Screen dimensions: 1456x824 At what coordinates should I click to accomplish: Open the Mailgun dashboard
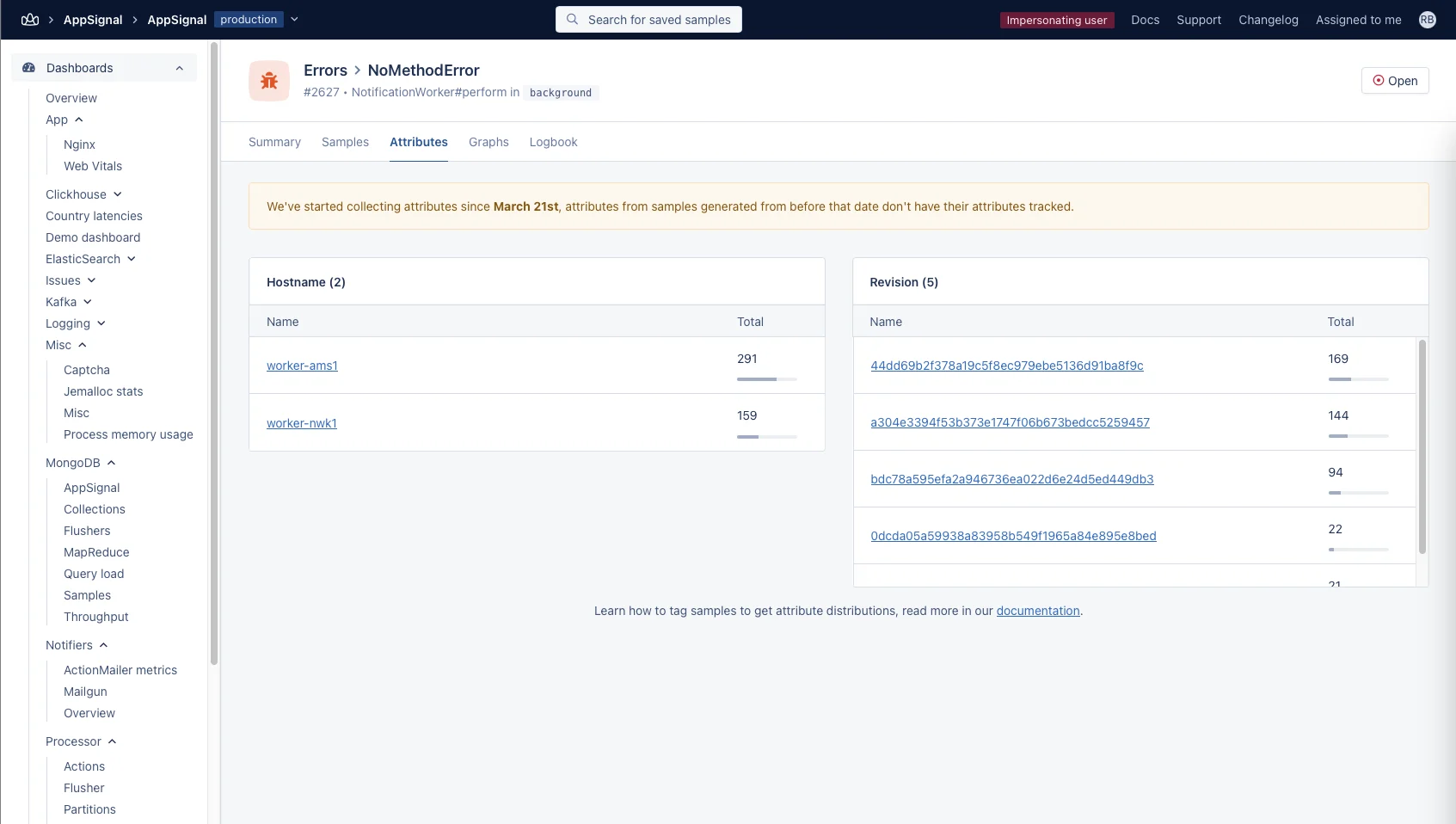pos(85,692)
